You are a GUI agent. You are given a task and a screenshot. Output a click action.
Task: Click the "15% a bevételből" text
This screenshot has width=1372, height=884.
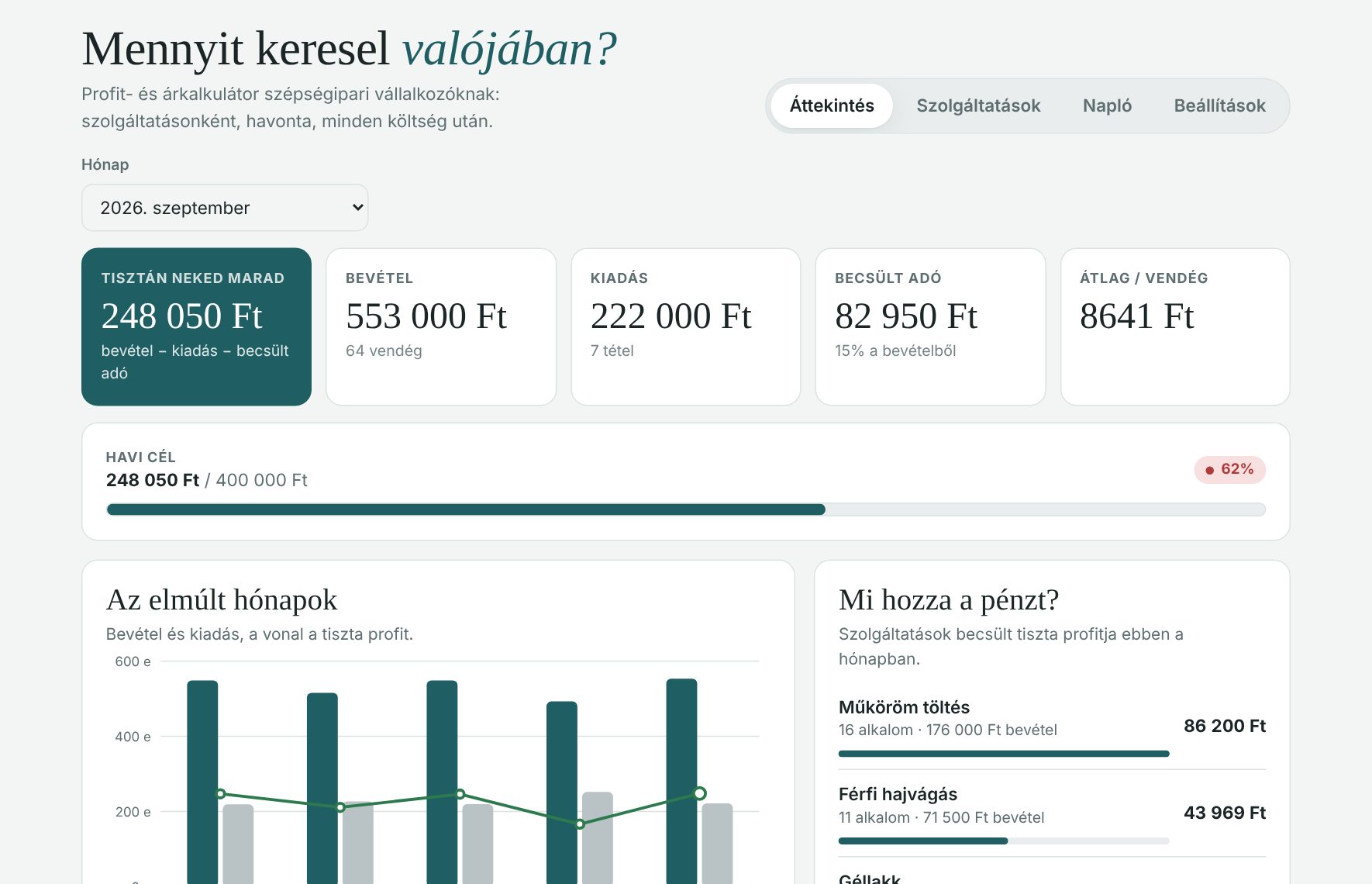tap(895, 350)
